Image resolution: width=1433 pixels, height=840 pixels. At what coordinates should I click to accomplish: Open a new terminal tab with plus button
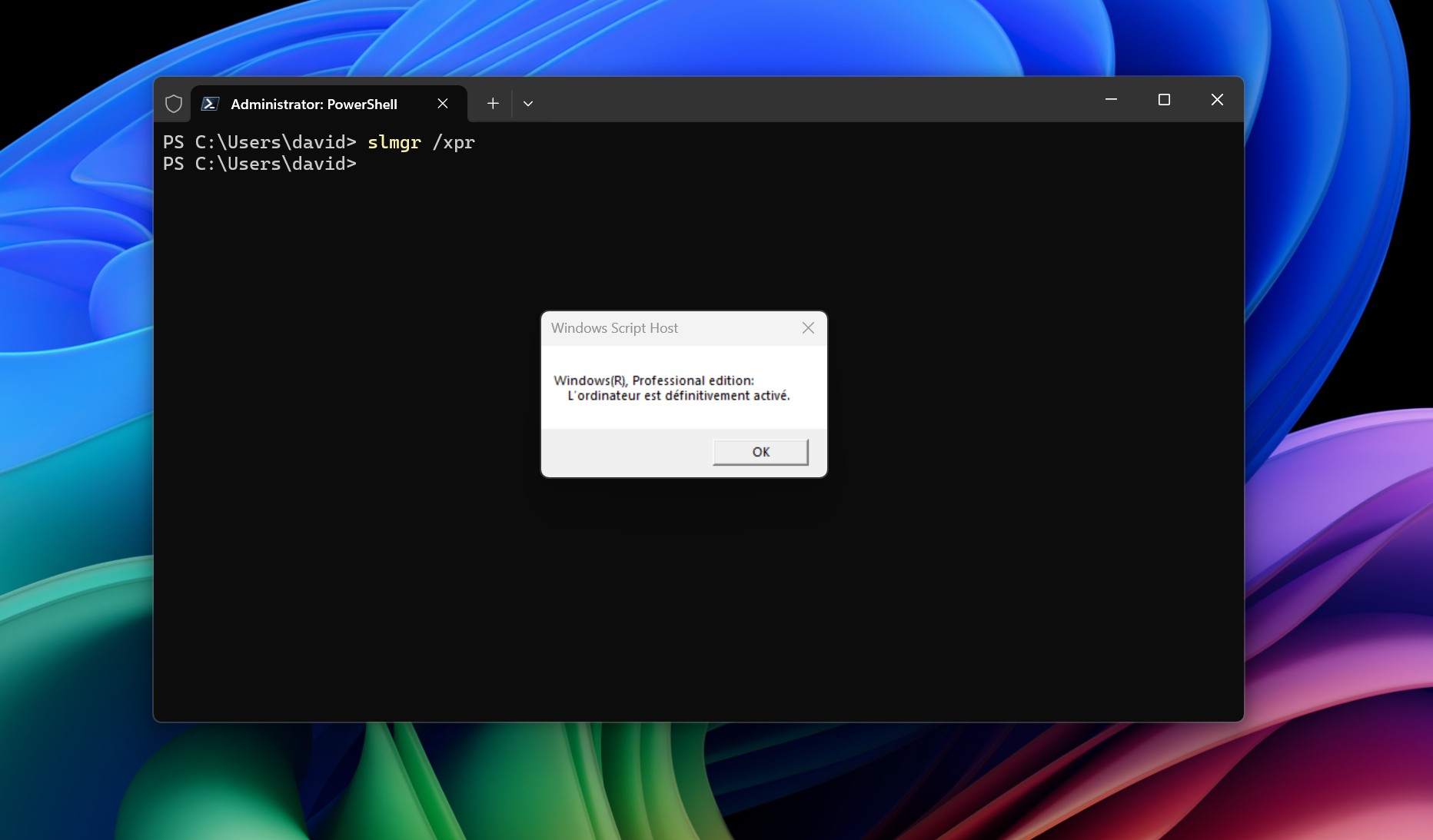493,104
